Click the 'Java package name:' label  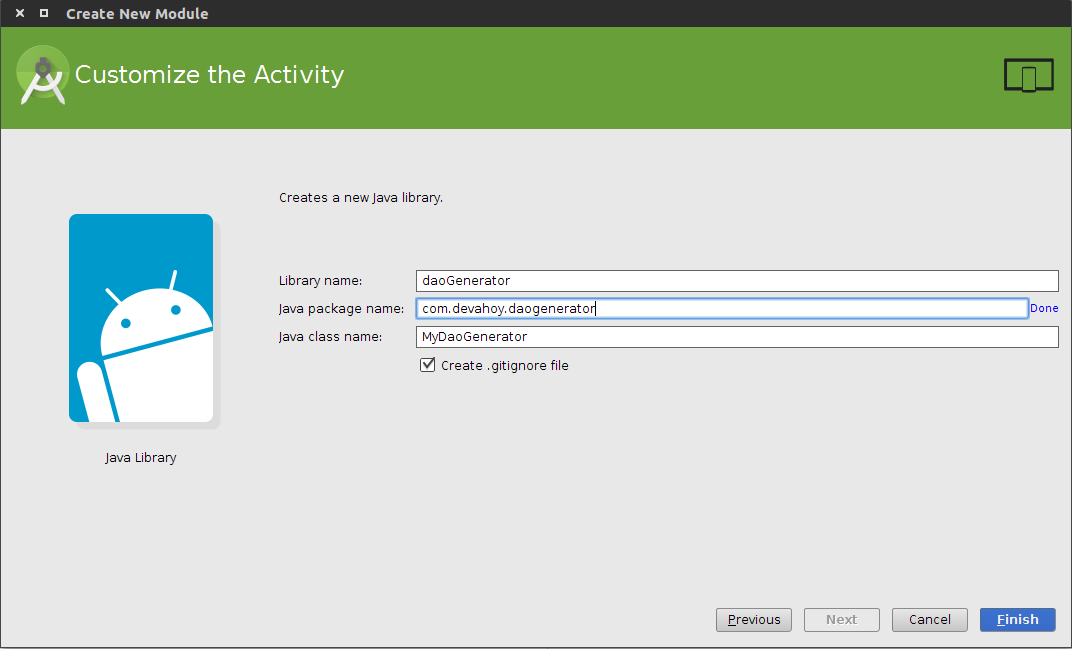(341, 308)
